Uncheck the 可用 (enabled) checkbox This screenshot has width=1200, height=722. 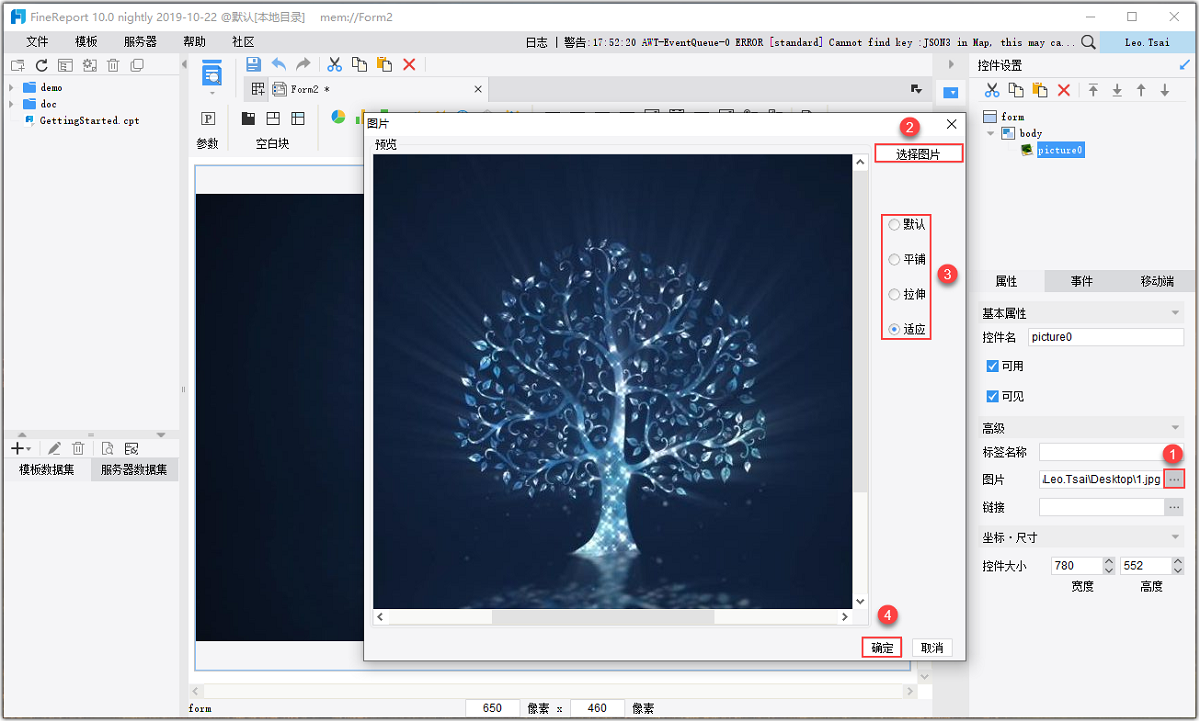coord(992,366)
